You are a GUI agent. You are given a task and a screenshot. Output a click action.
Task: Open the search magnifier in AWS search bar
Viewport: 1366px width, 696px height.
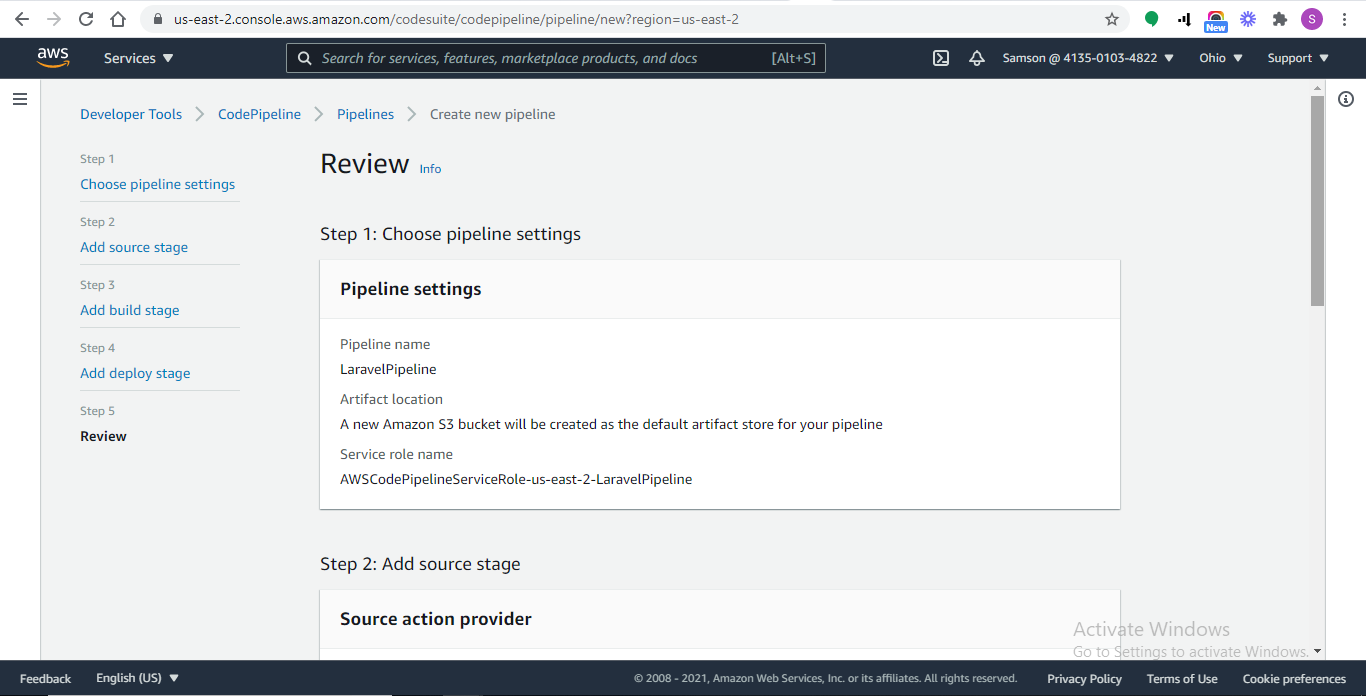pyautogui.click(x=305, y=58)
